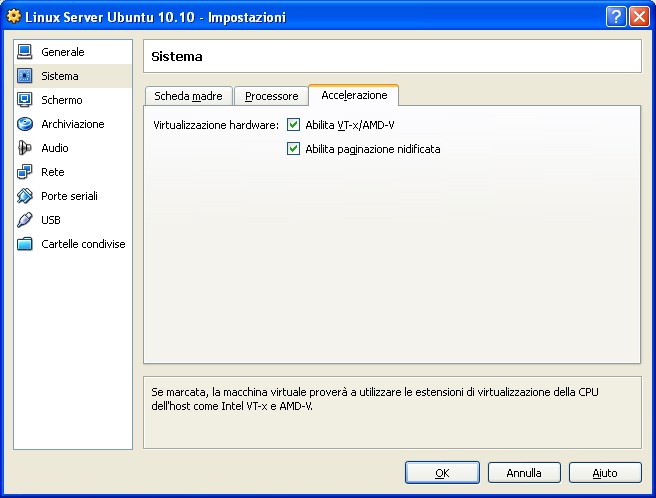Screen dimensions: 656x498
Task: Open help with the Aiuto button
Action: tap(605, 472)
